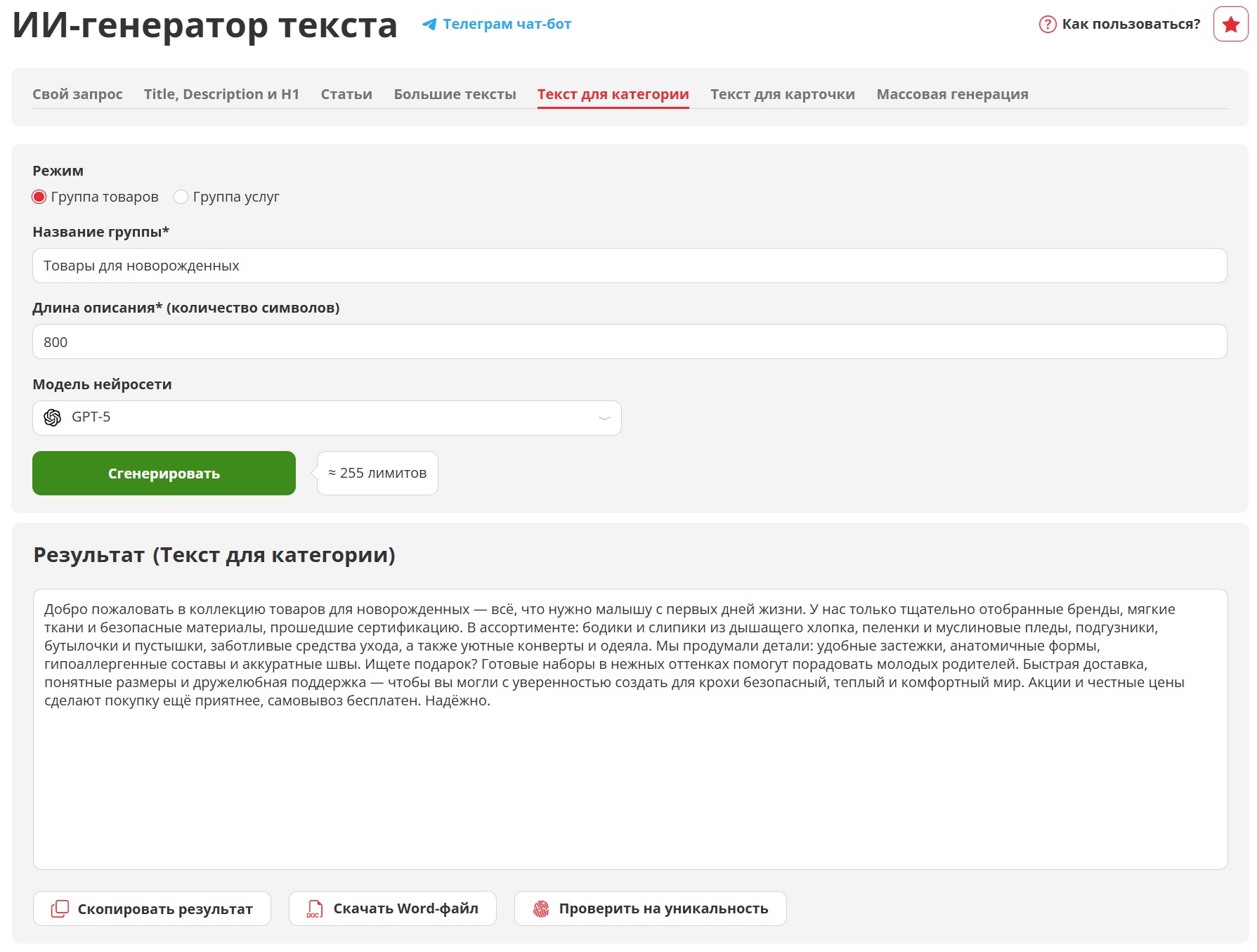Click the OpenAI logo in model selector
Screen dimensions: 1257x952
coord(53,417)
